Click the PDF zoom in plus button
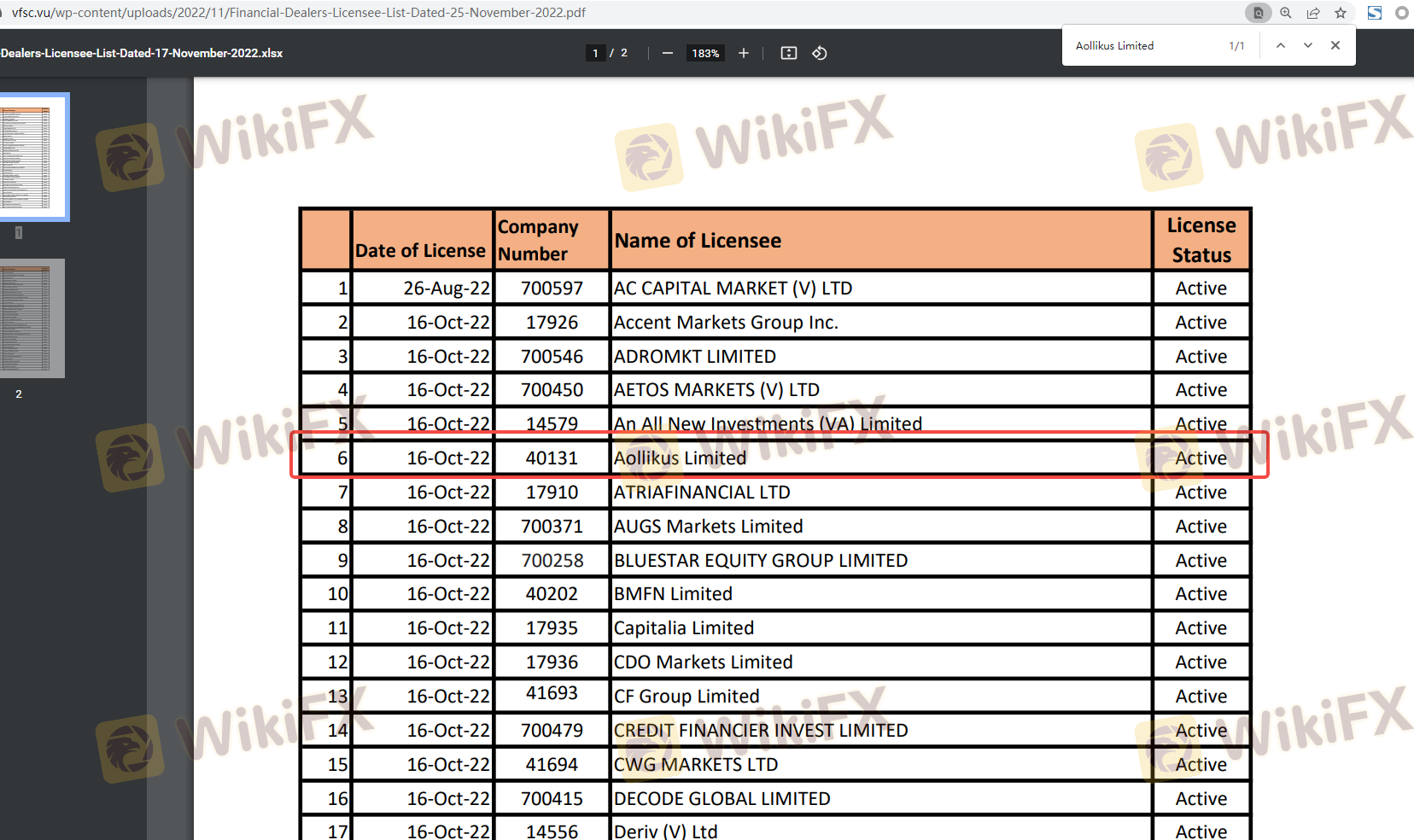 (744, 53)
